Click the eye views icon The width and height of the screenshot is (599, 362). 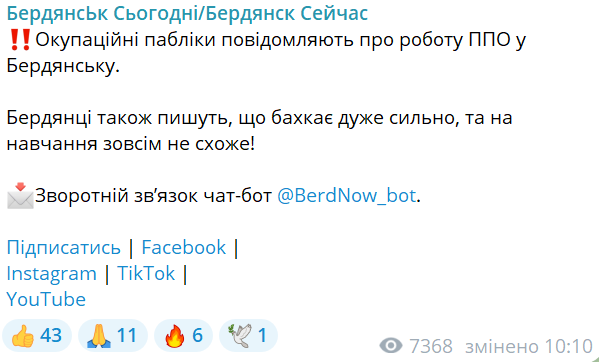click(x=391, y=346)
